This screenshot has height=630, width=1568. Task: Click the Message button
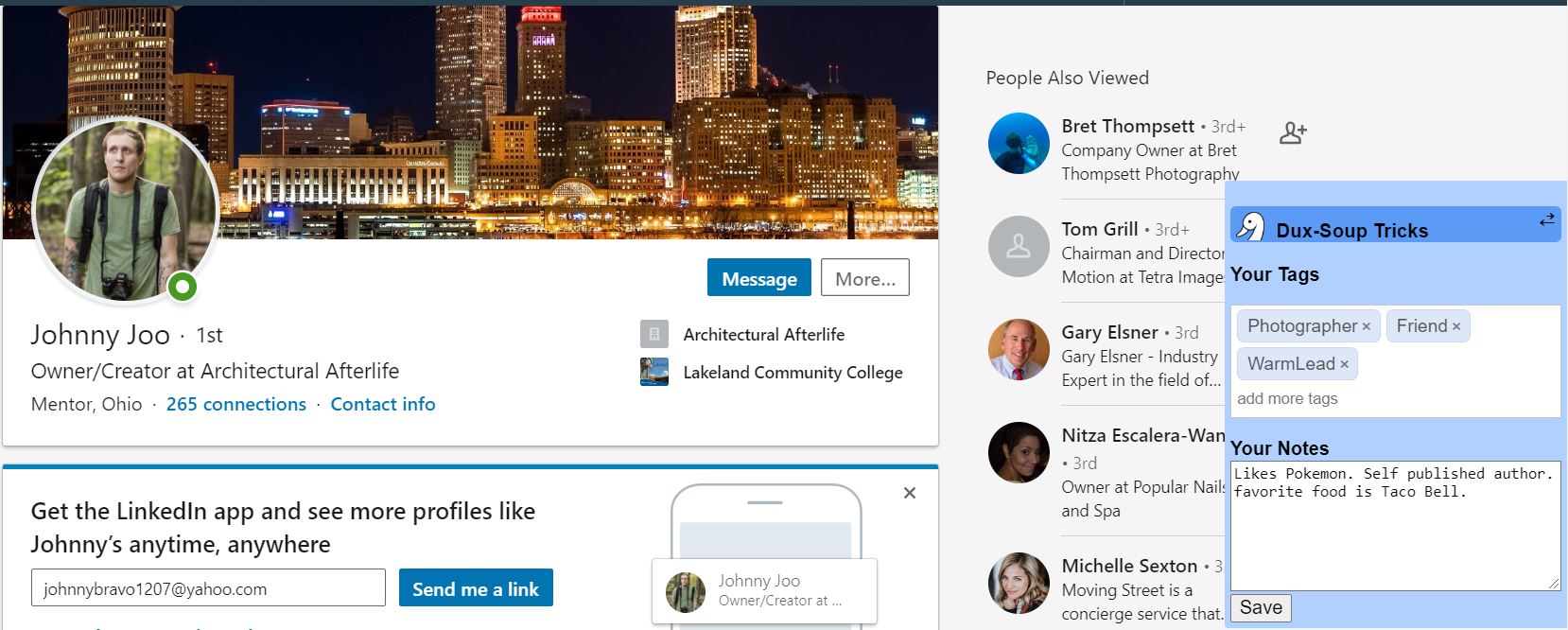(x=759, y=278)
